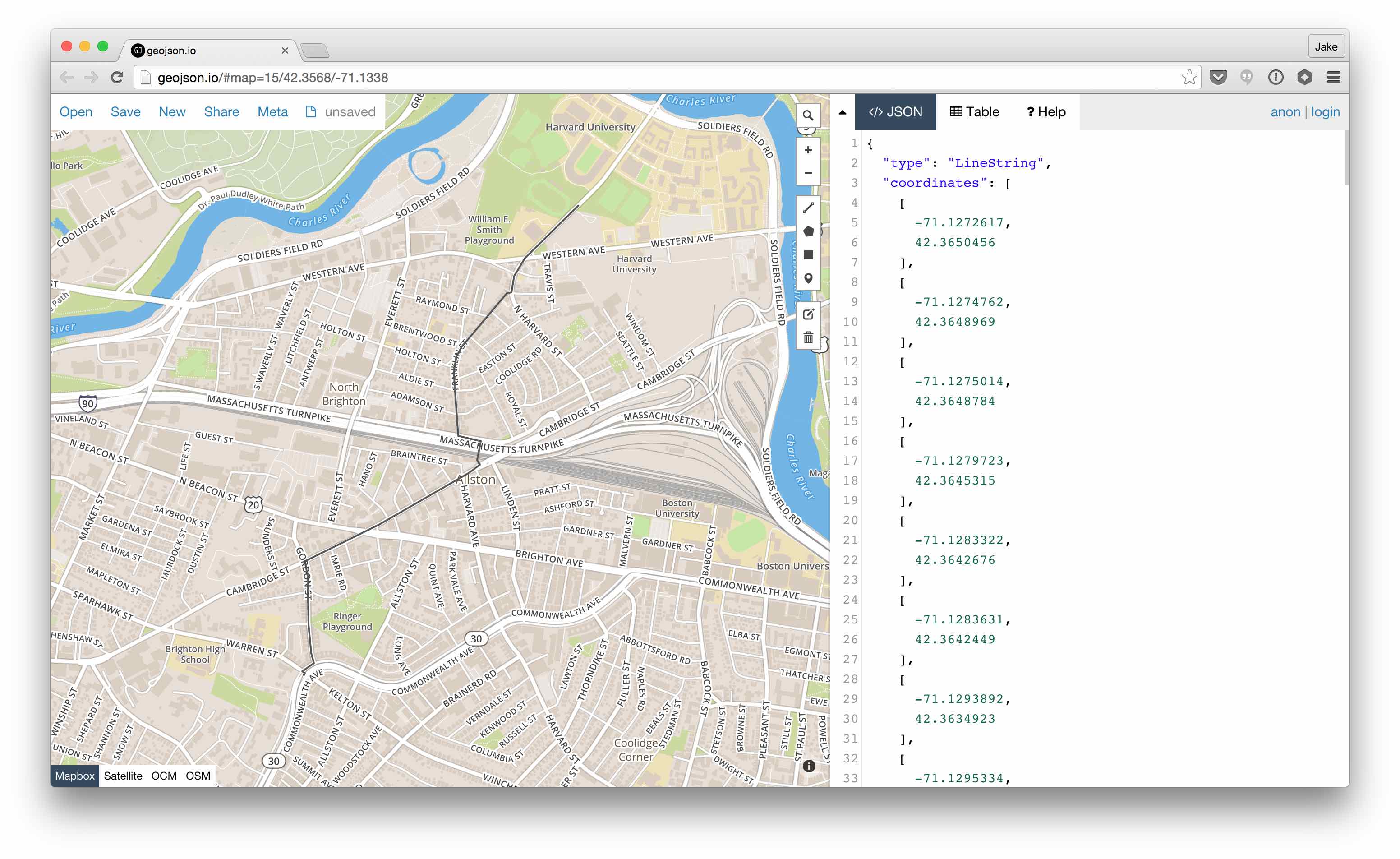Open the Help tab
The image size is (1400, 859).
1045,112
